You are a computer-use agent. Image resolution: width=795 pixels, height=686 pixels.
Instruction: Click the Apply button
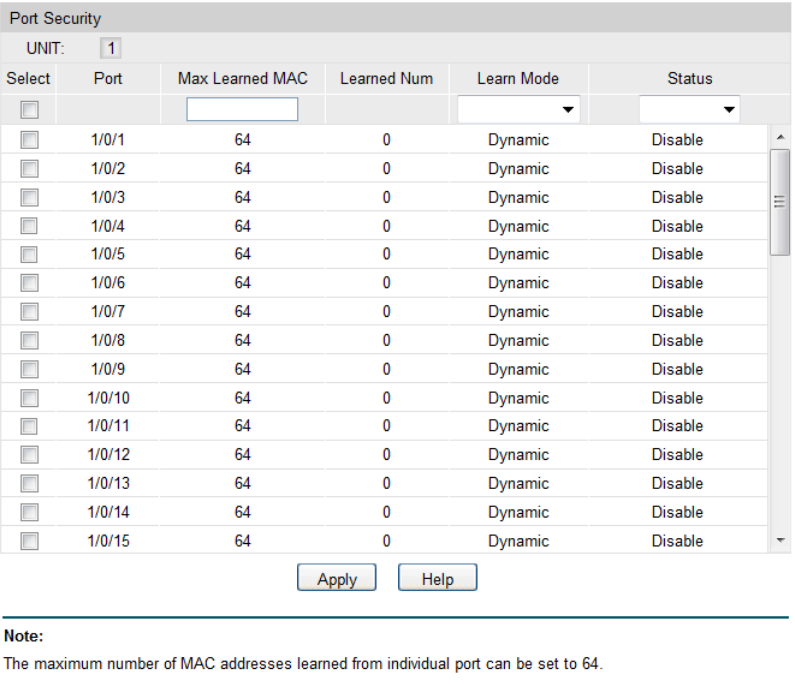(337, 577)
